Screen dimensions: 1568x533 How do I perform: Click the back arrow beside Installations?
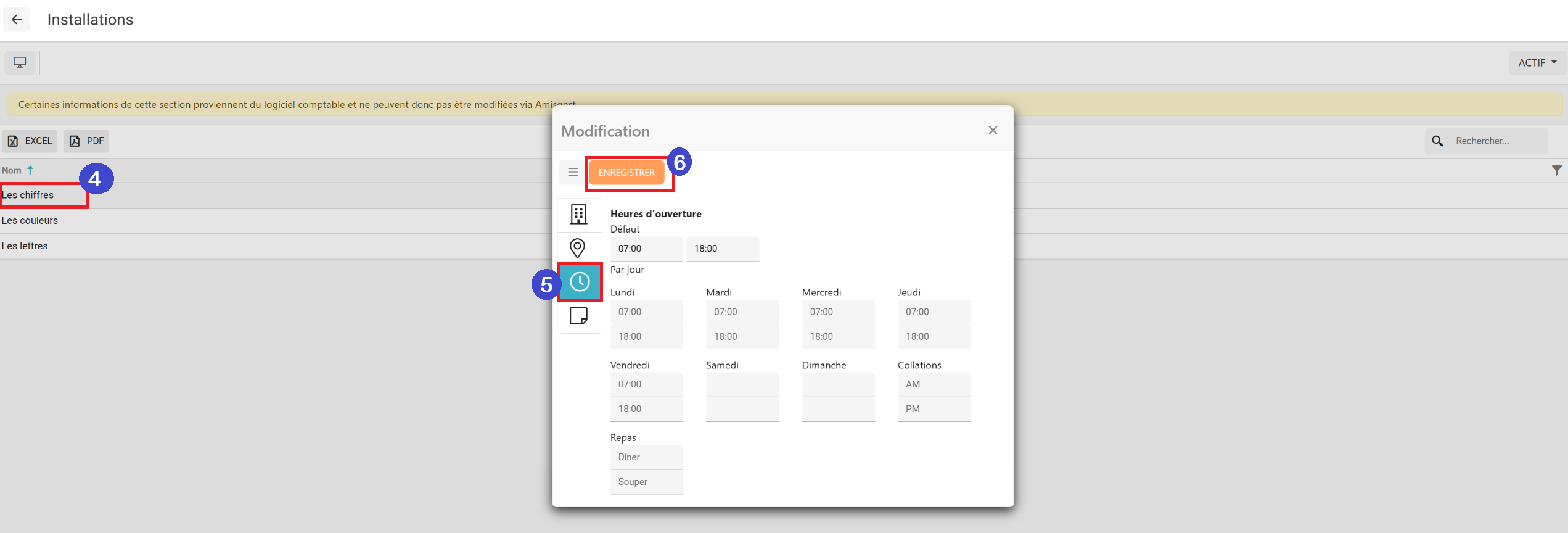tap(17, 20)
